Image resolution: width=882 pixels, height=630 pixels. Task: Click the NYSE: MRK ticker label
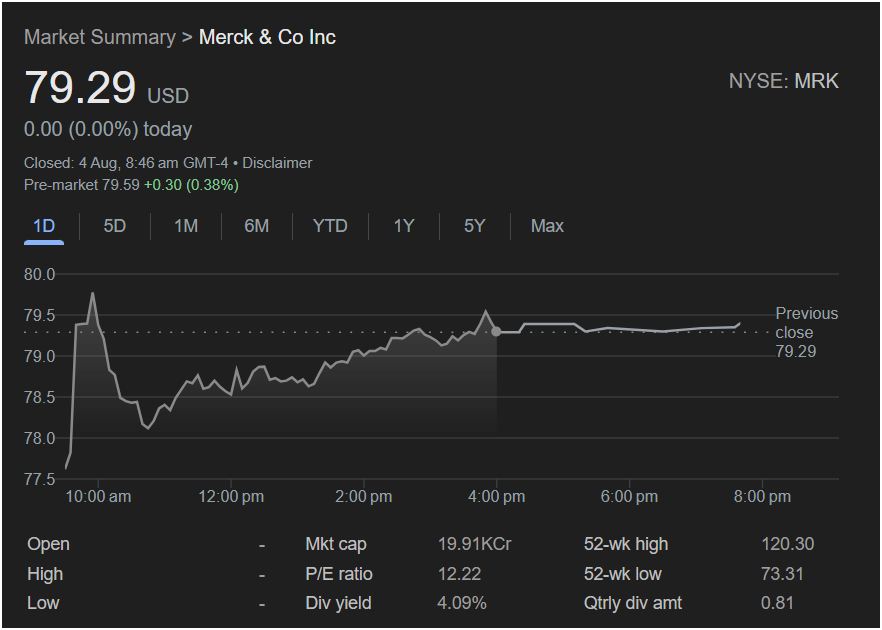pyautogui.click(x=784, y=82)
